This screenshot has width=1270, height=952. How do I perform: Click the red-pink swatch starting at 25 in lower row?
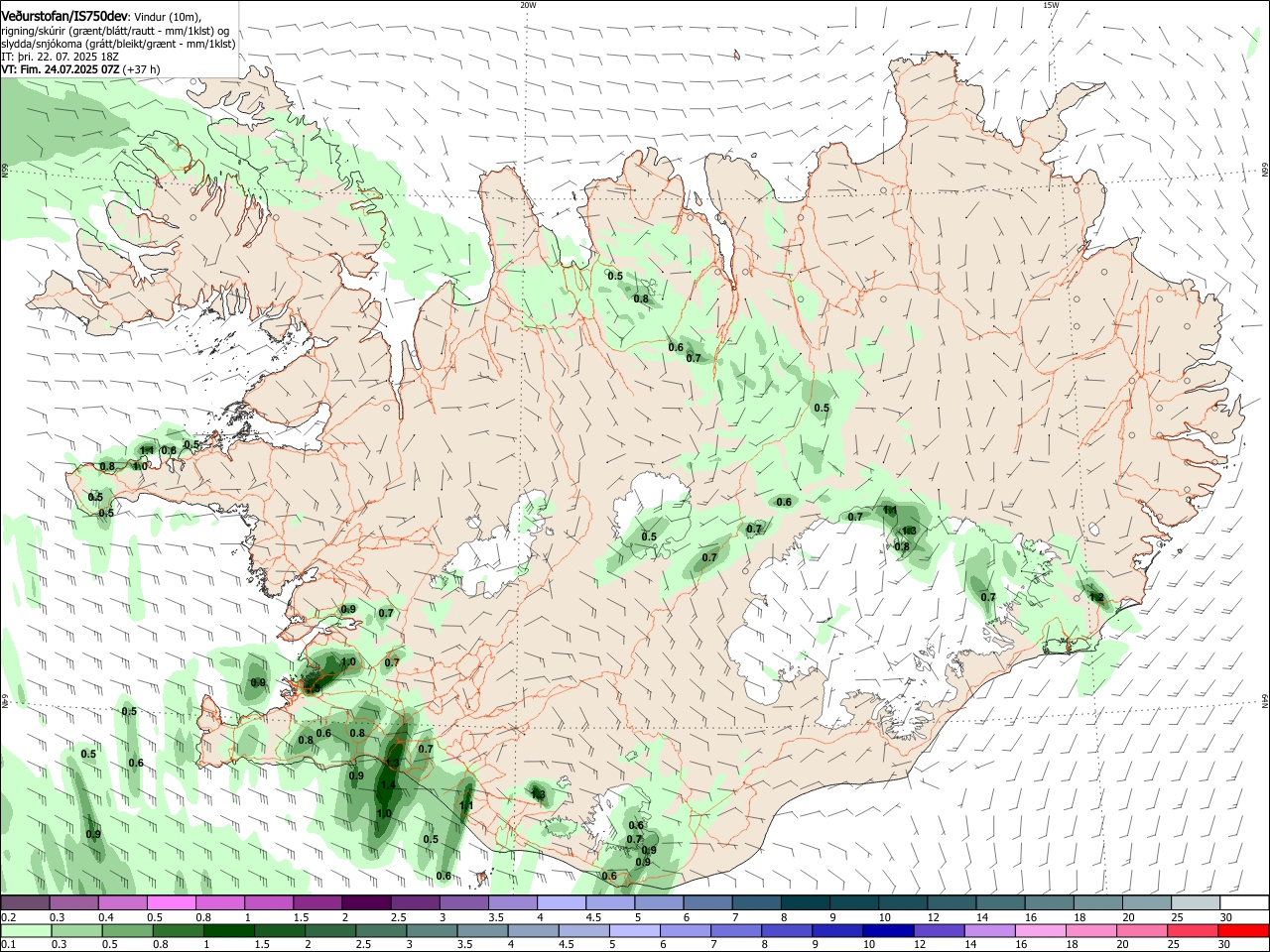(x=1192, y=930)
